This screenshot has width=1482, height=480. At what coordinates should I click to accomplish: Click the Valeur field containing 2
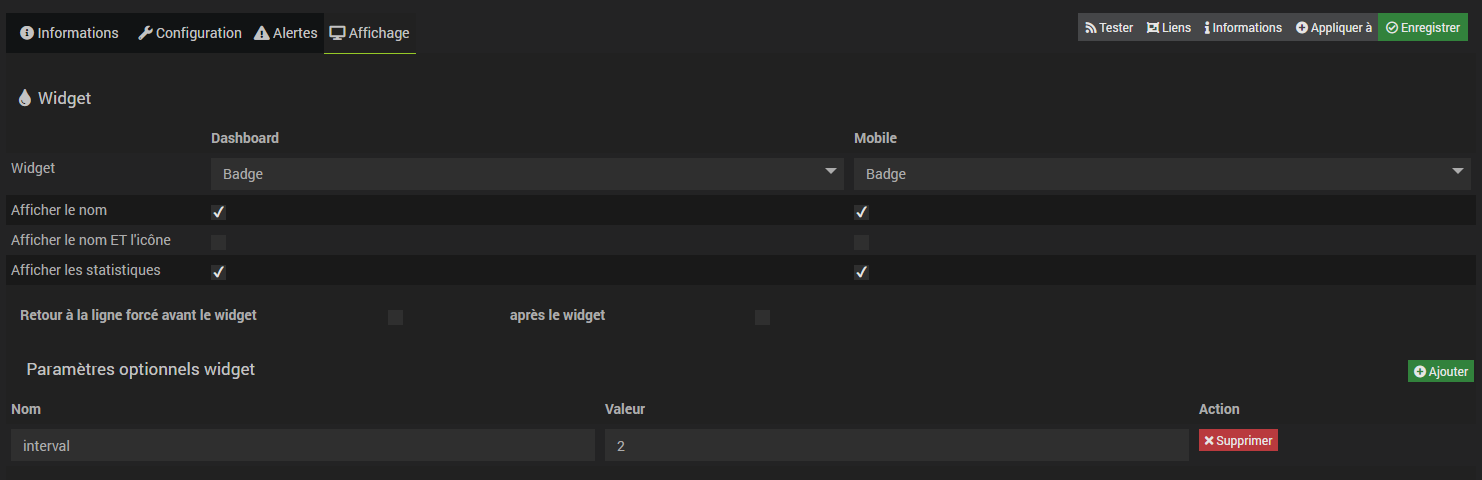[896, 446]
